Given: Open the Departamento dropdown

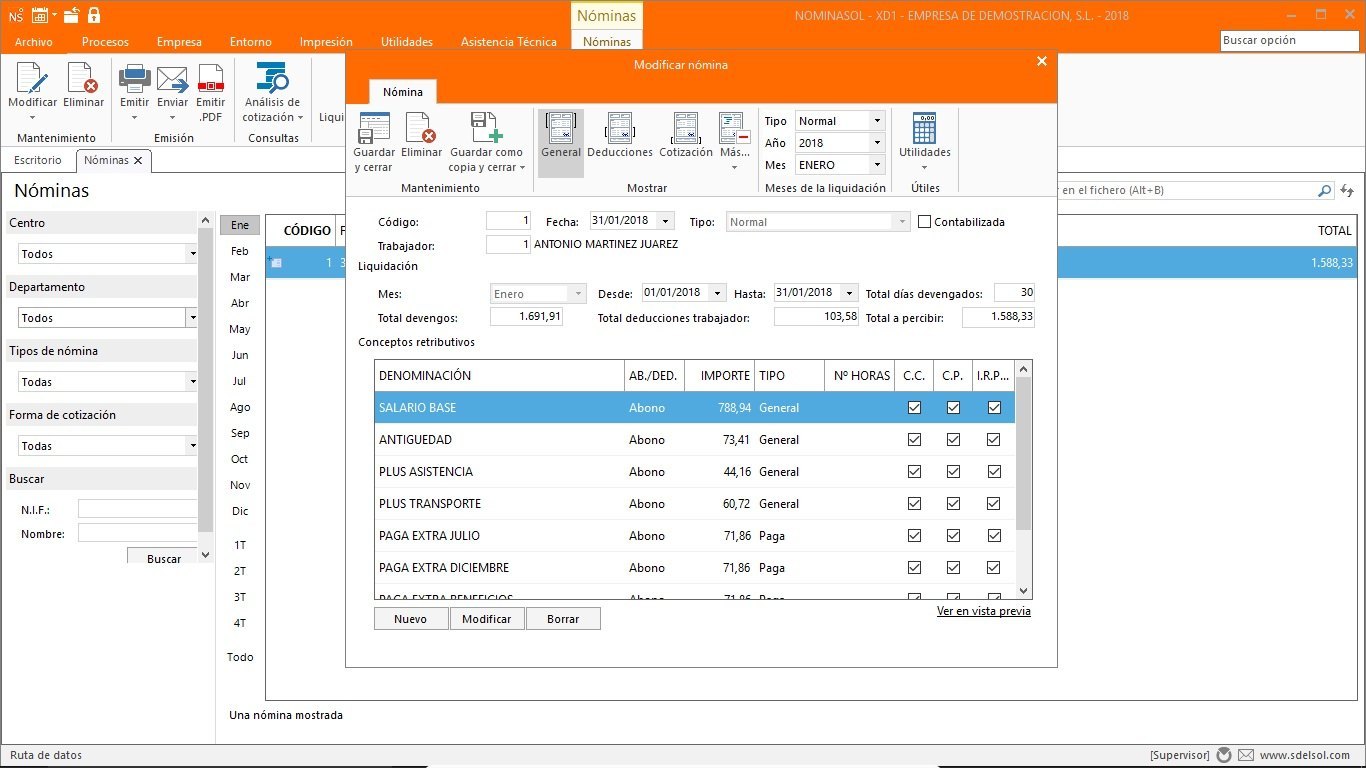Looking at the screenshot, I should (x=192, y=318).
